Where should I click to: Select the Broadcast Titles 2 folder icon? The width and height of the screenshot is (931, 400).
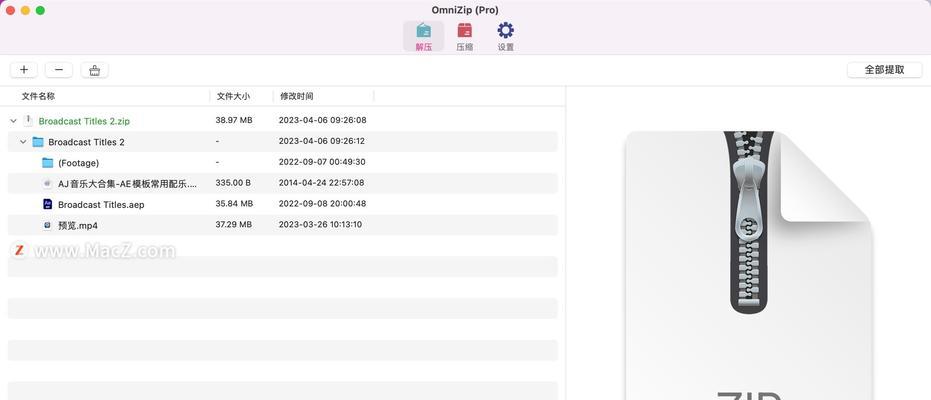(x=38, y=142)
